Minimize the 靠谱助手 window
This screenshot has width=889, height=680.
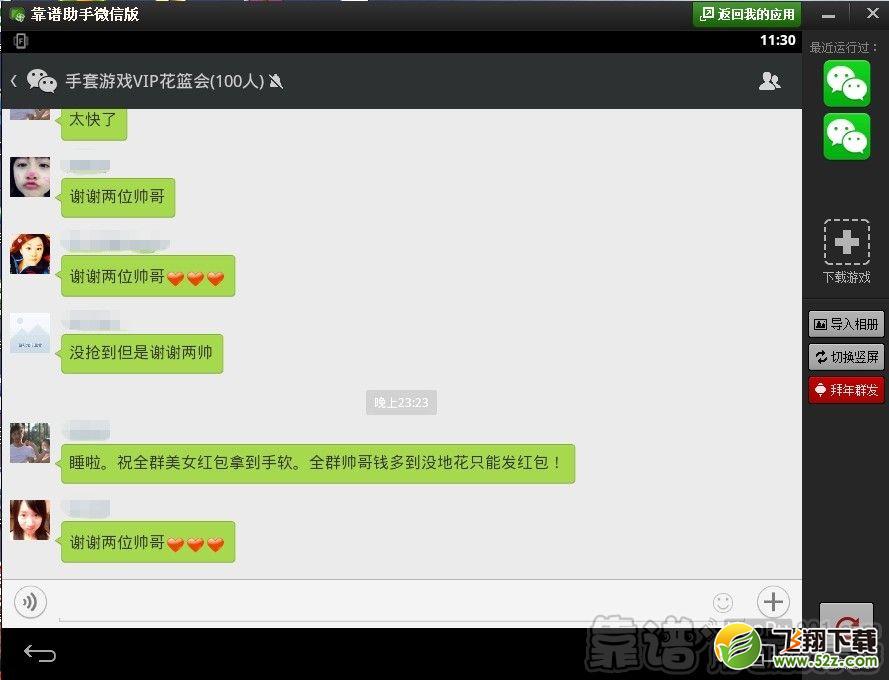point(828,15)
